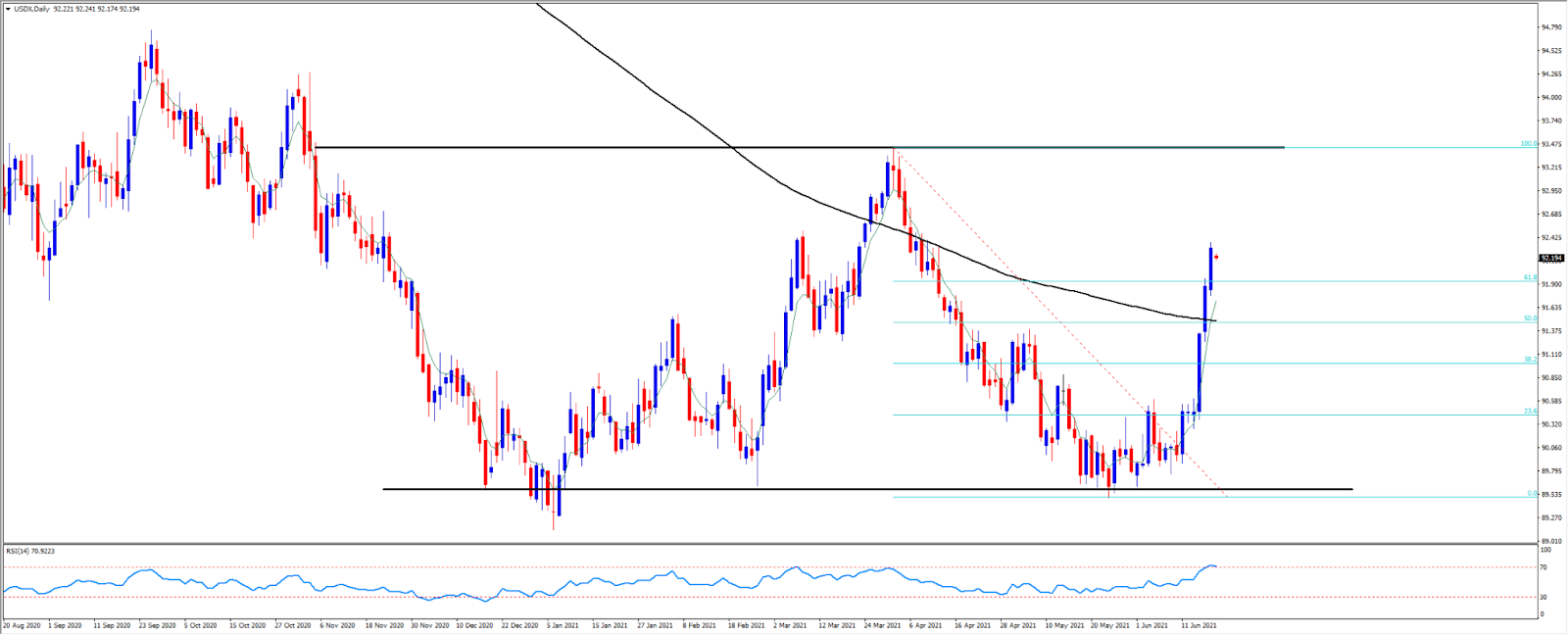1568x635 pixels.
Task: Click the current price tag 92.194
Action: pos(1550,259)
